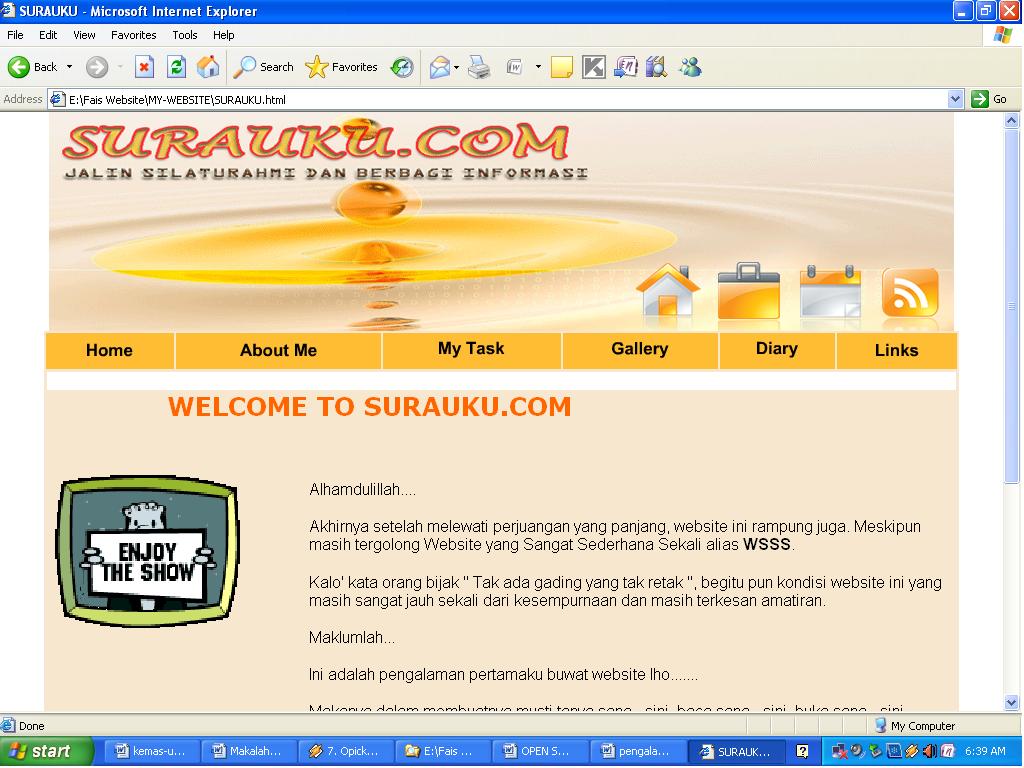Click the gray Forward arrow button

97,67
